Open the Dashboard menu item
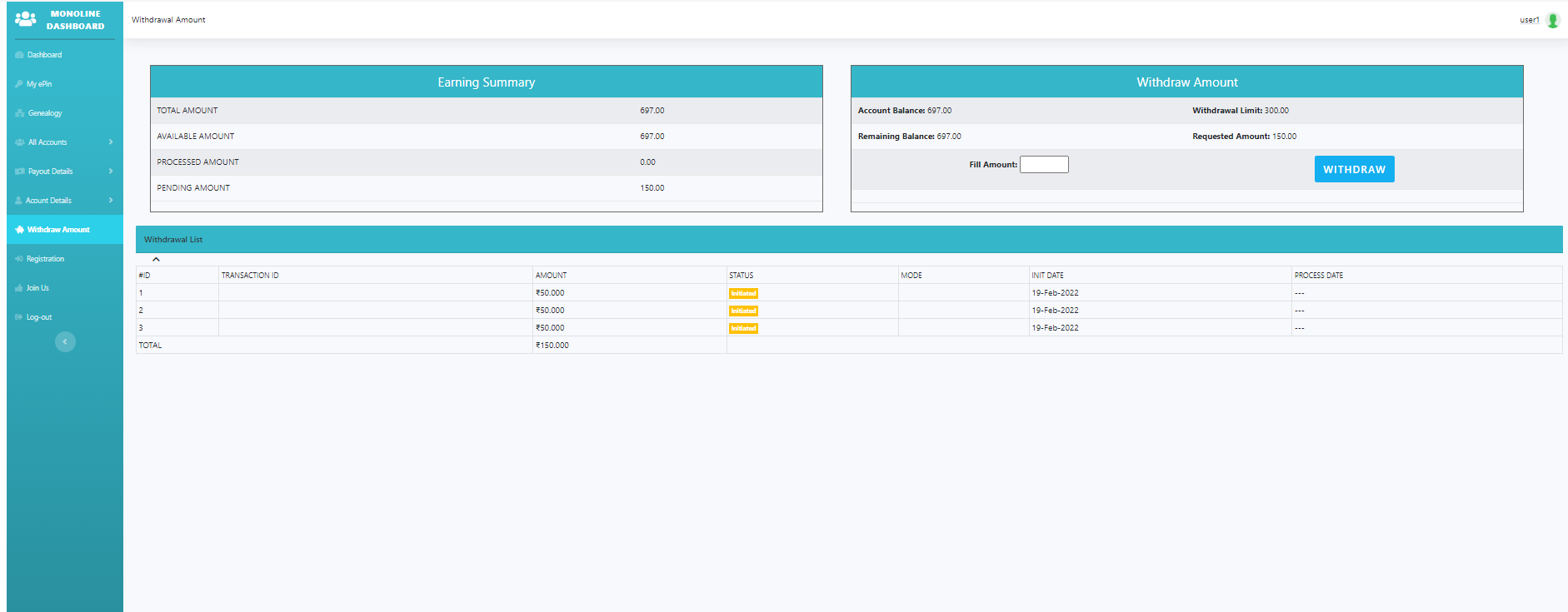Viewport: 1568px width, 612px height. pos(45,55)
